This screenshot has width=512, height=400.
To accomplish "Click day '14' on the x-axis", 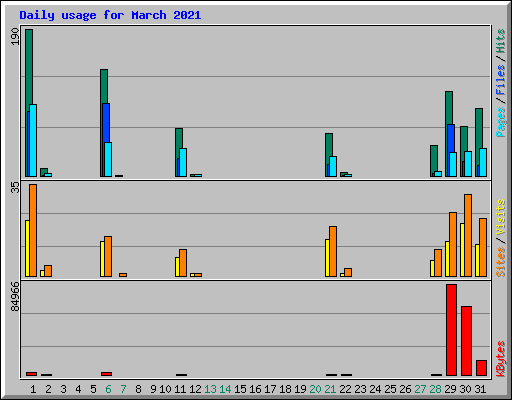I will (x=225, y=389).
